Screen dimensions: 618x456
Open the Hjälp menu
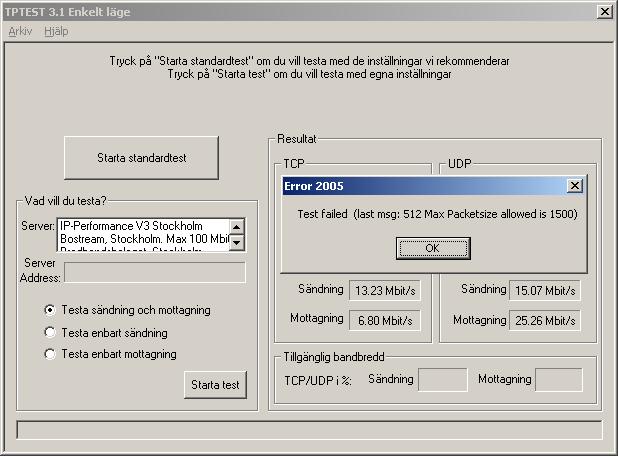[x=56, y=32]
